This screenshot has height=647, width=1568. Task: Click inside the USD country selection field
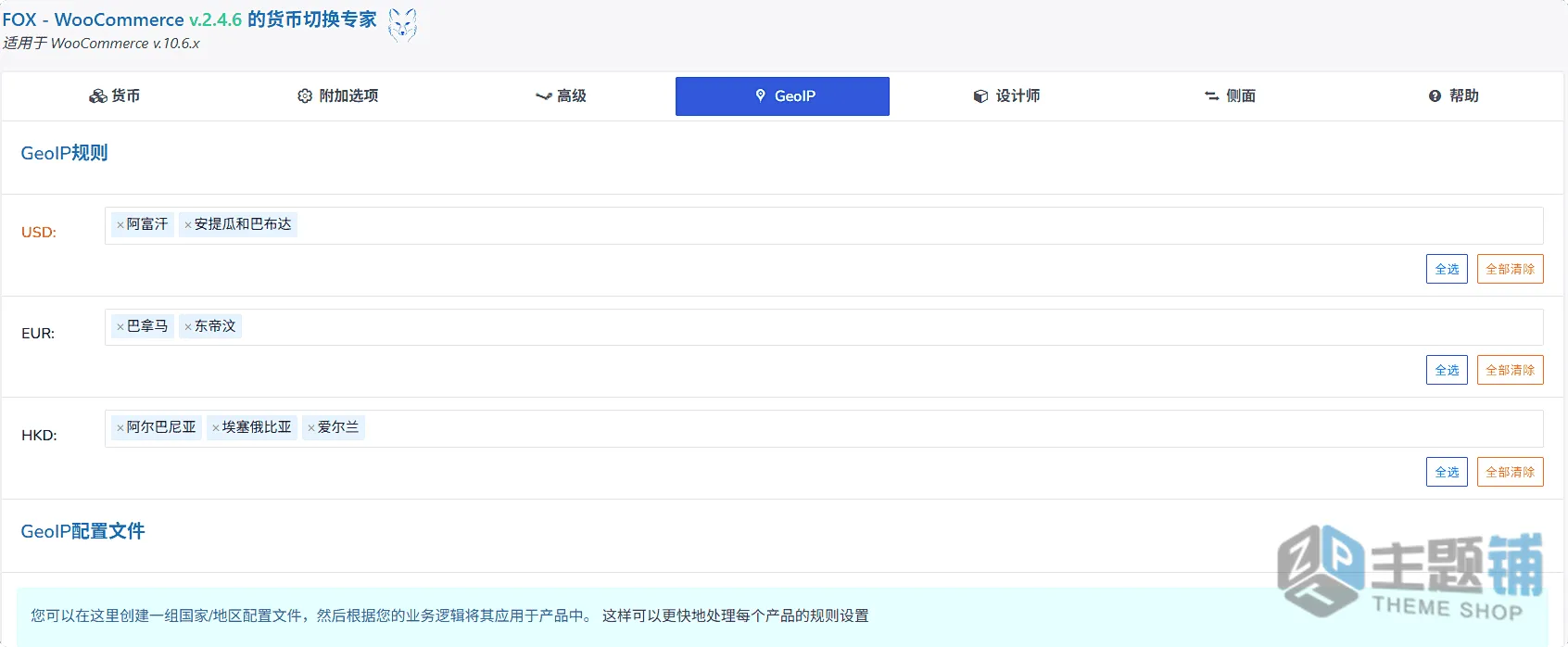click(x=824, y=225)
